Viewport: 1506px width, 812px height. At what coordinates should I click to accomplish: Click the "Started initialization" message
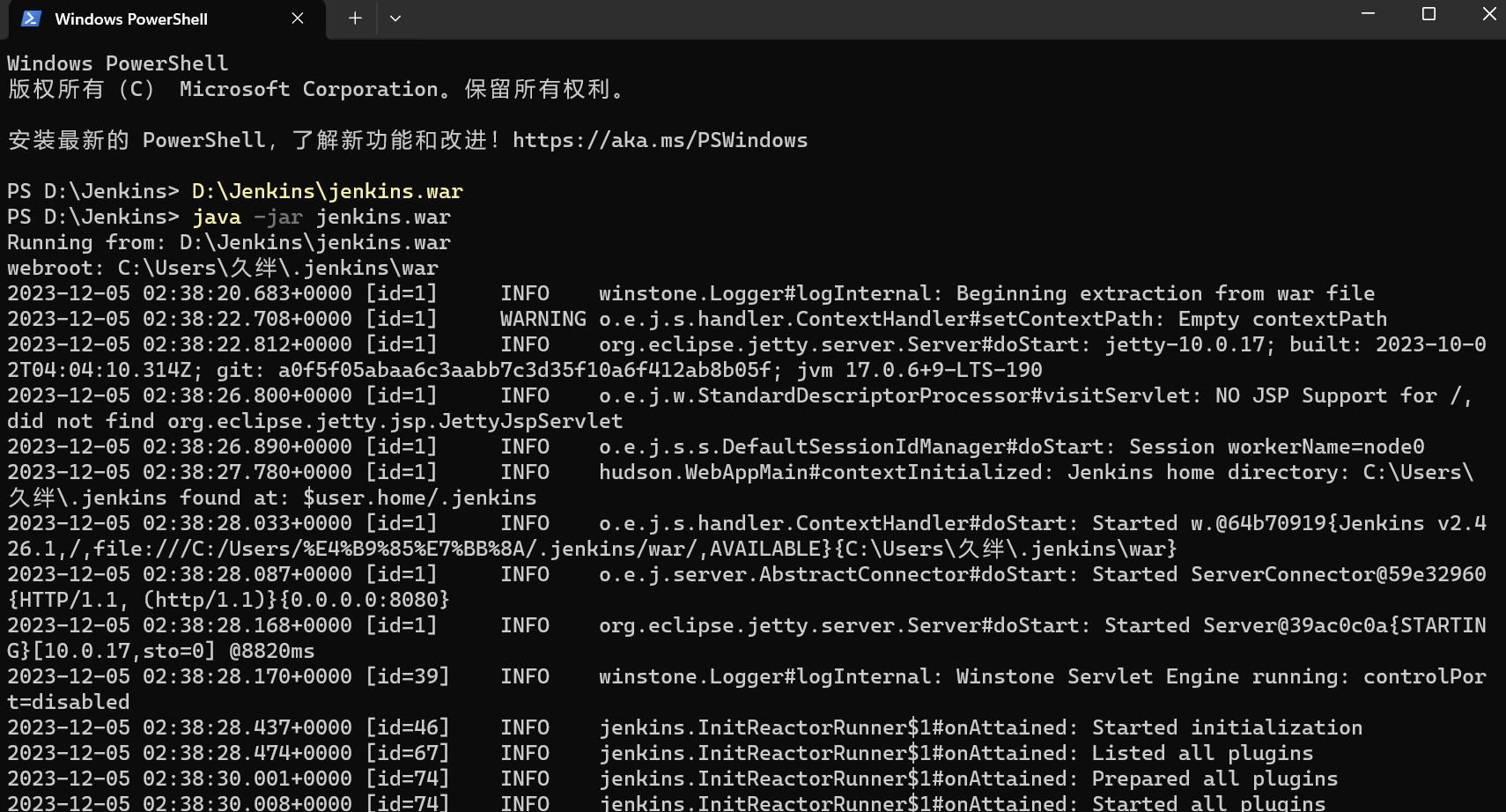(1228, 728)
